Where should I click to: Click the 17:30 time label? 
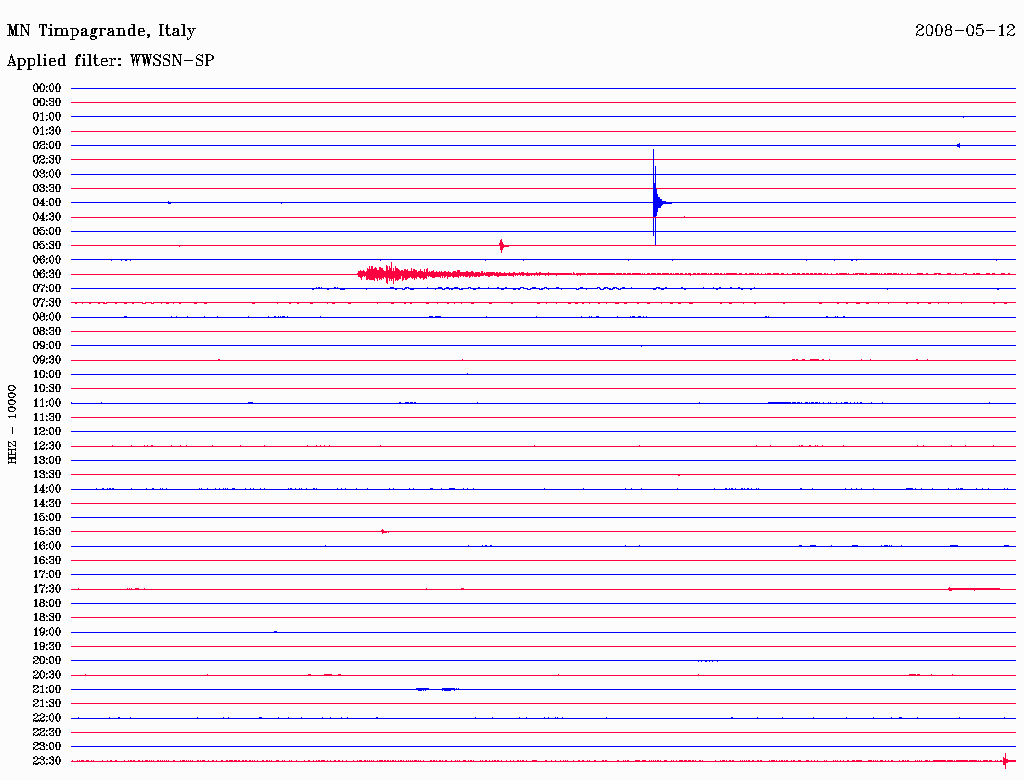click(47, 589)
